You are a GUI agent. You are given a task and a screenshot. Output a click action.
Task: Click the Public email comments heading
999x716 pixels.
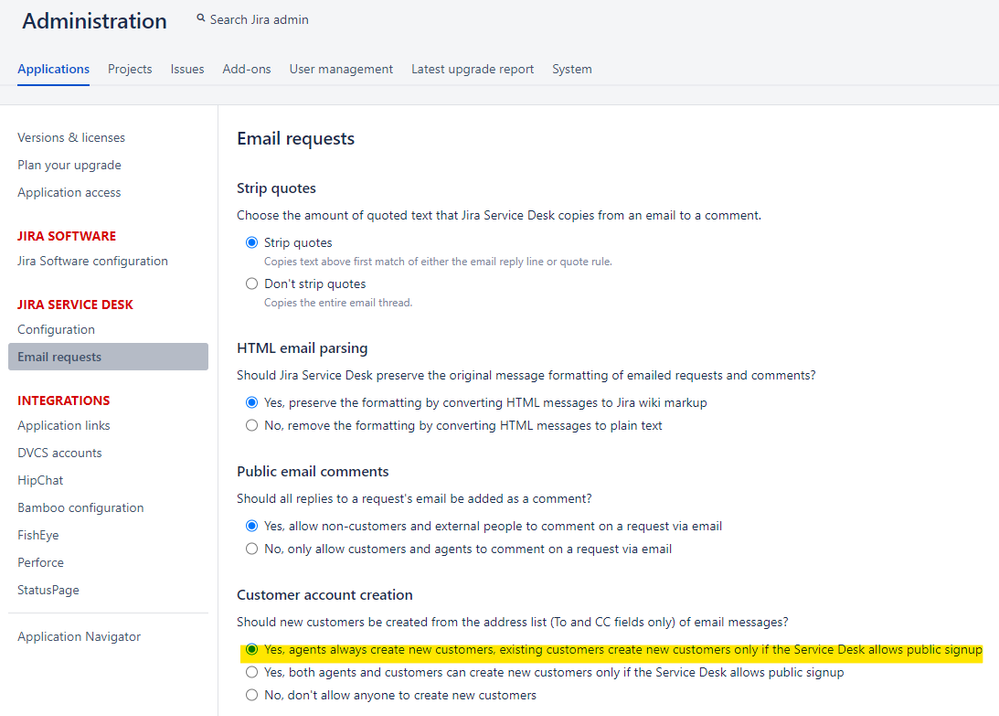tap(313, 471)
